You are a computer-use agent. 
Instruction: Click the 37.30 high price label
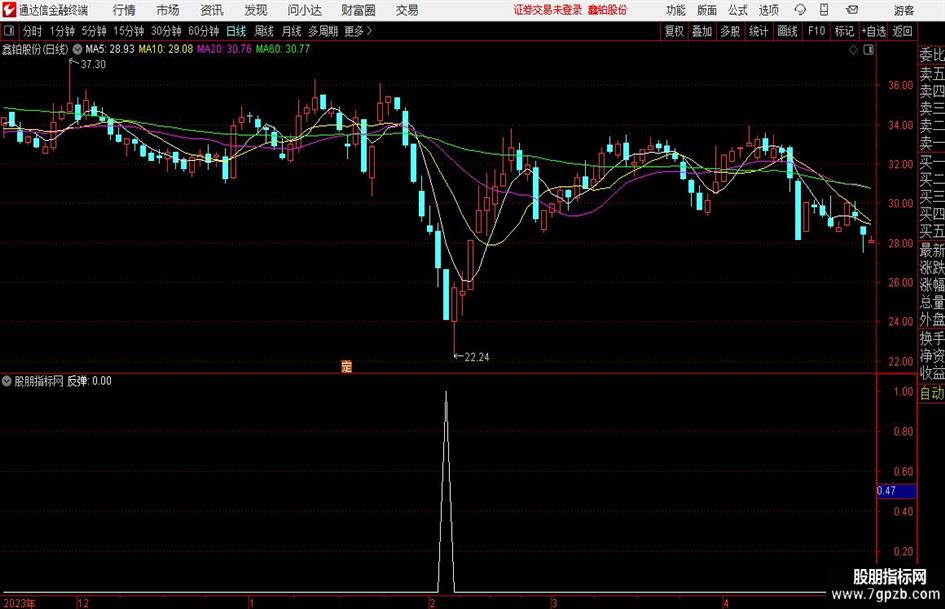point(93,65)
